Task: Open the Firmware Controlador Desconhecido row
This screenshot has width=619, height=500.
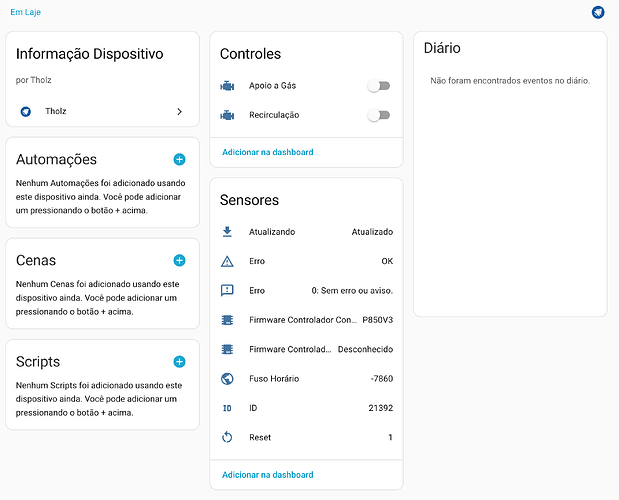Action: pos(306,349)
